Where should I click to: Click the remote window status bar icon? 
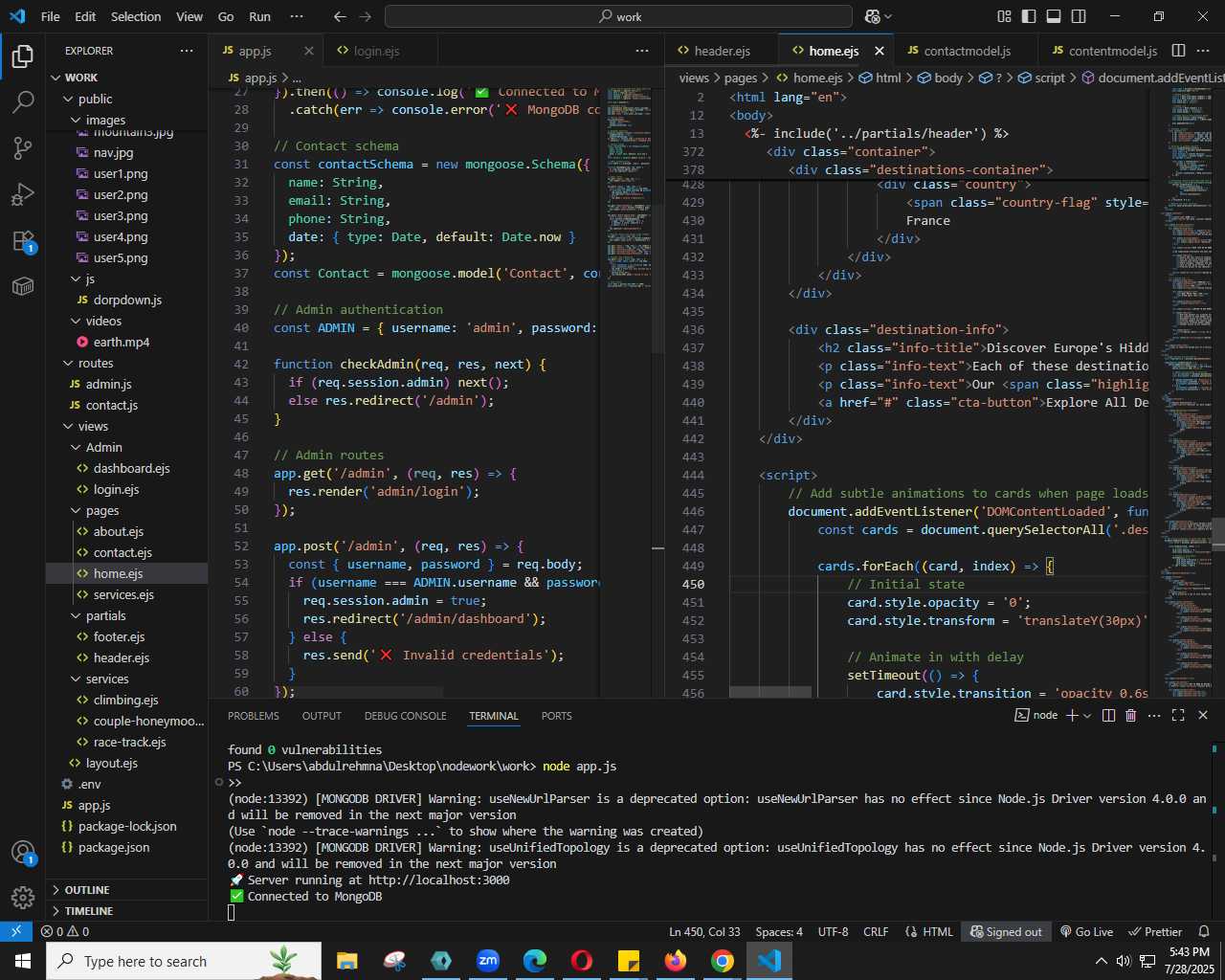pos(16,931)
